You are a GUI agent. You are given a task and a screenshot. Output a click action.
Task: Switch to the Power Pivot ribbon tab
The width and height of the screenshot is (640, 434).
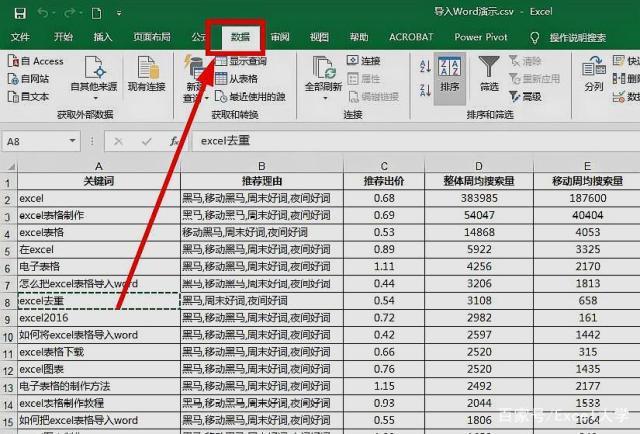coord(481,37)
